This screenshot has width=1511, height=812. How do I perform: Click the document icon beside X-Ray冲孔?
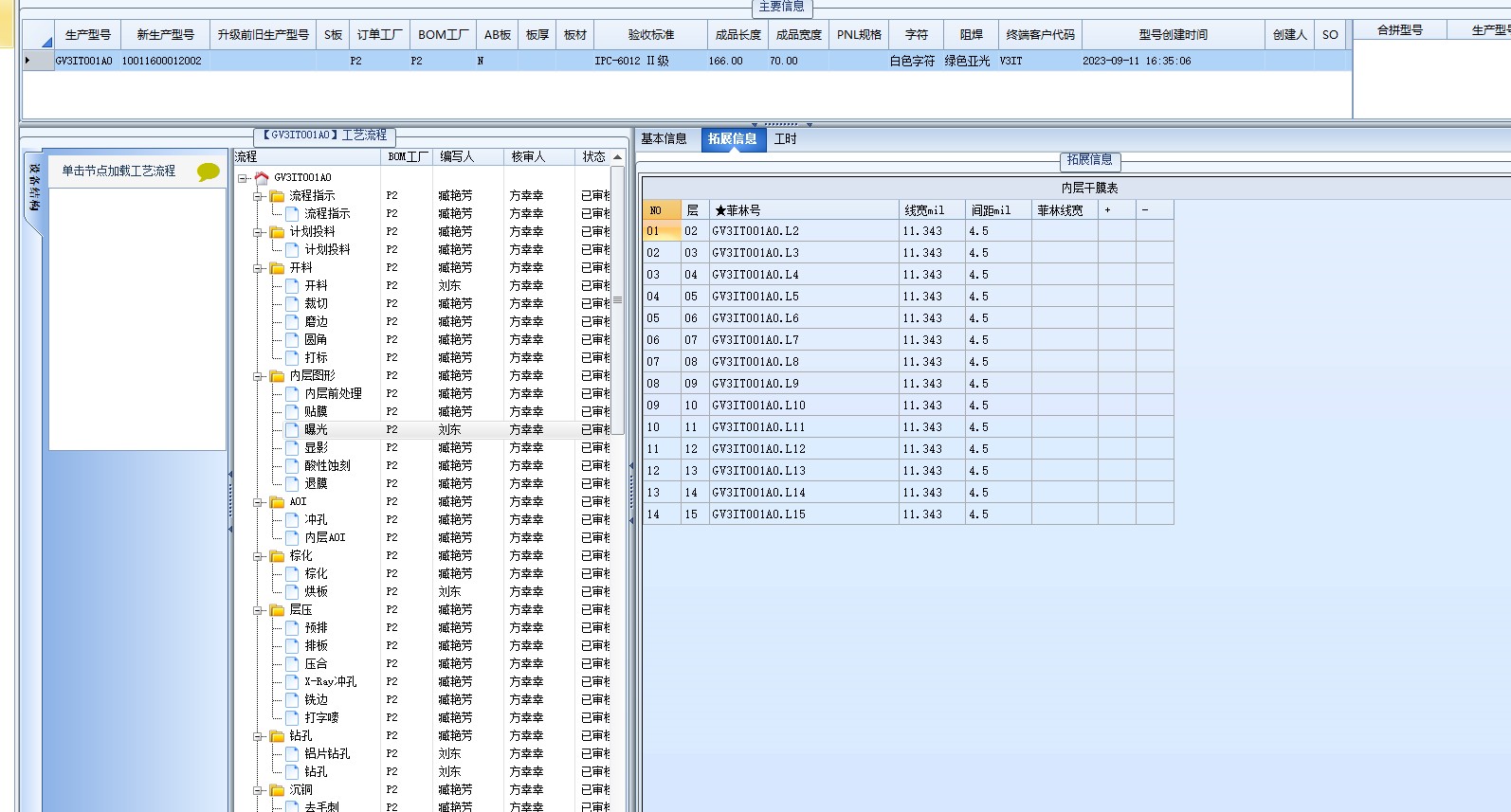tap(293, 681)
